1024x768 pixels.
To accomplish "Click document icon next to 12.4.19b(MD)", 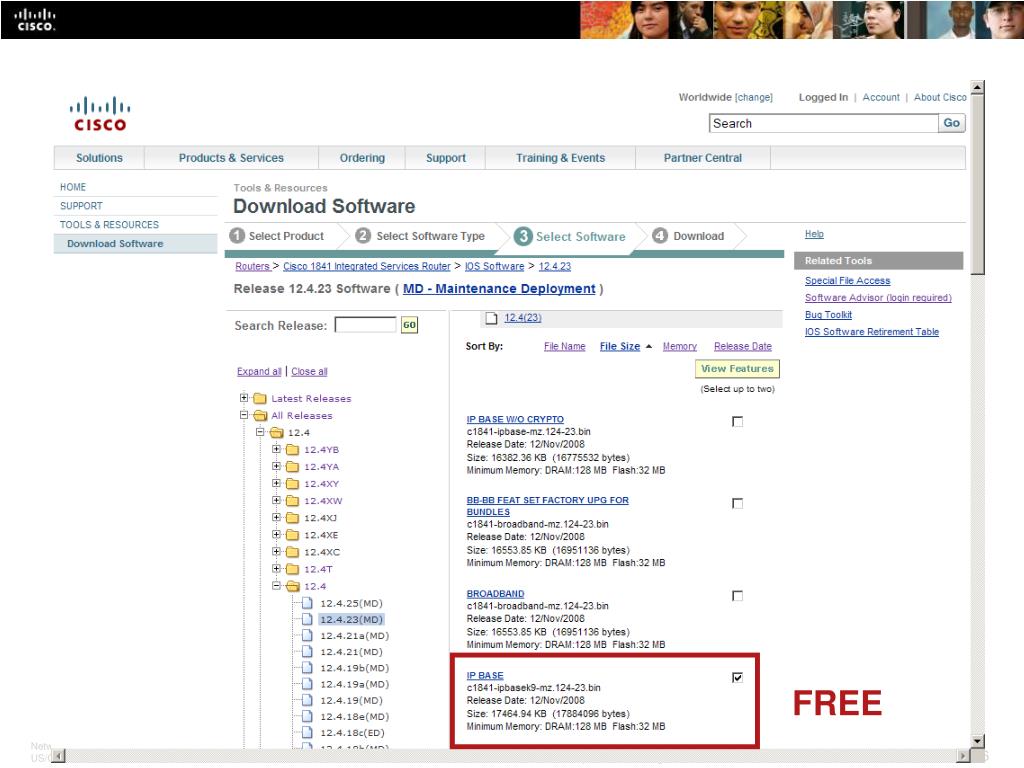I will click(307, 667).
